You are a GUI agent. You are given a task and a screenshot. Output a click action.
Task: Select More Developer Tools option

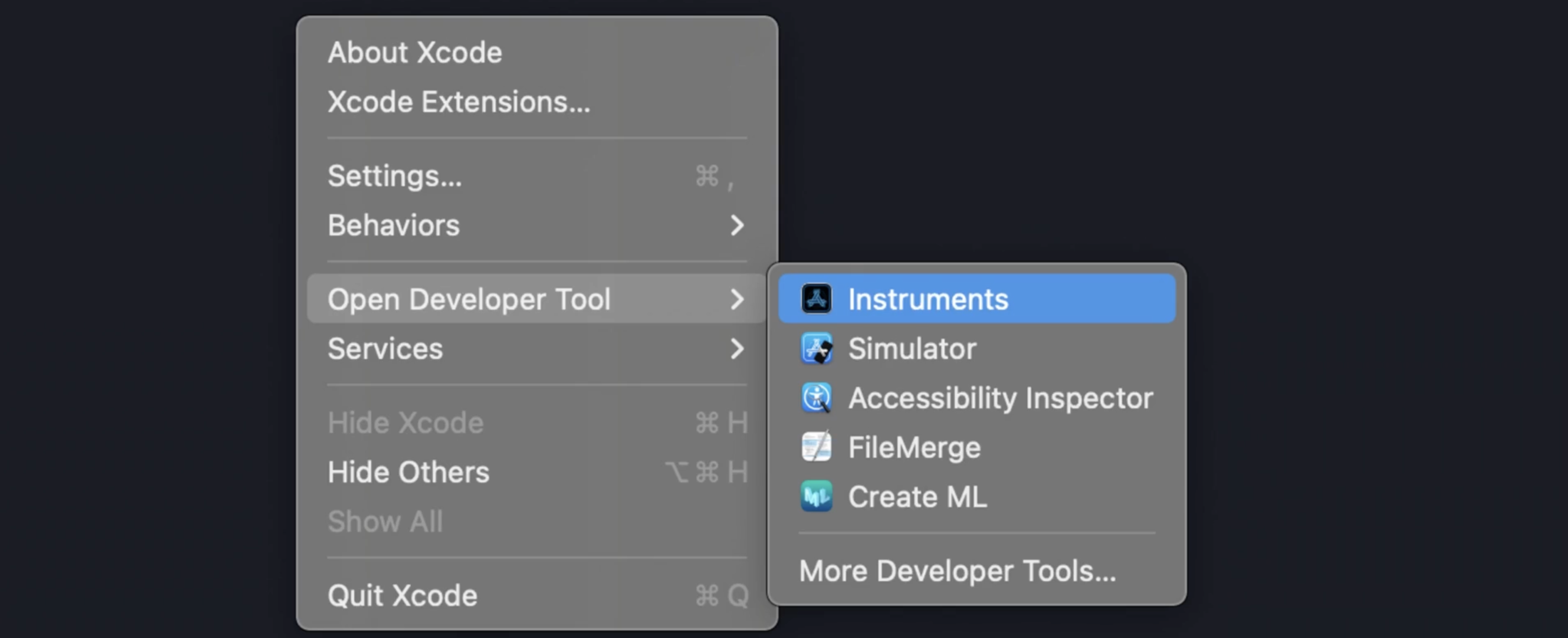956,570
